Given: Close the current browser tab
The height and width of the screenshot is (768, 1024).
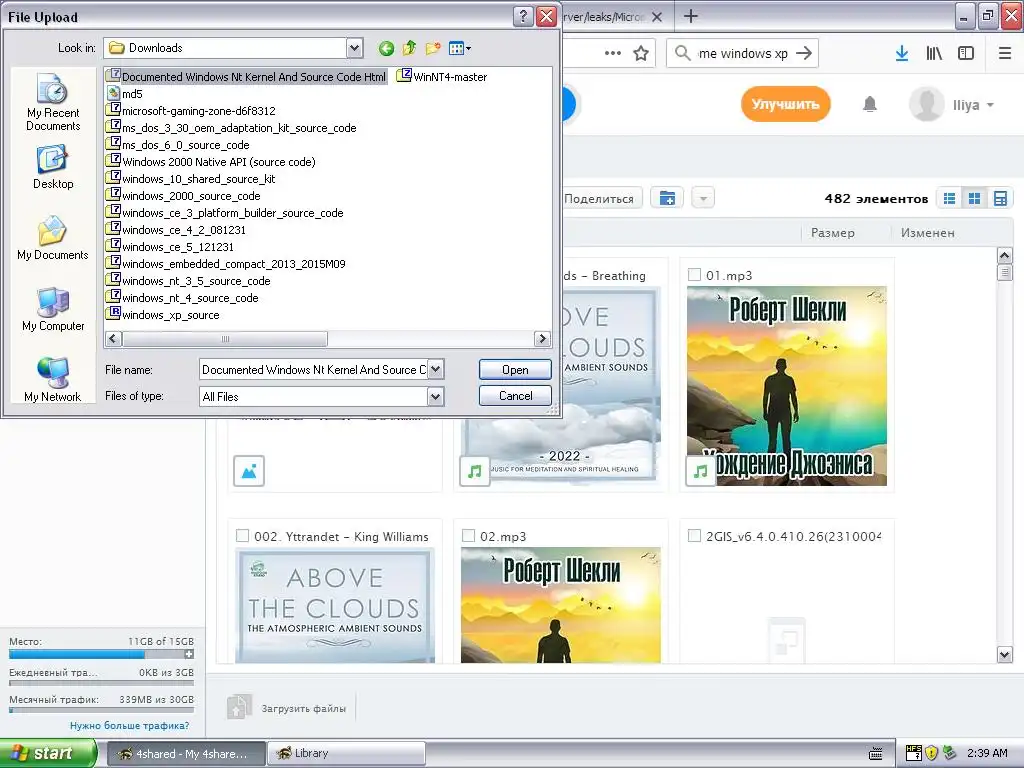Looking at the screenshot, I should click(657, 17).
